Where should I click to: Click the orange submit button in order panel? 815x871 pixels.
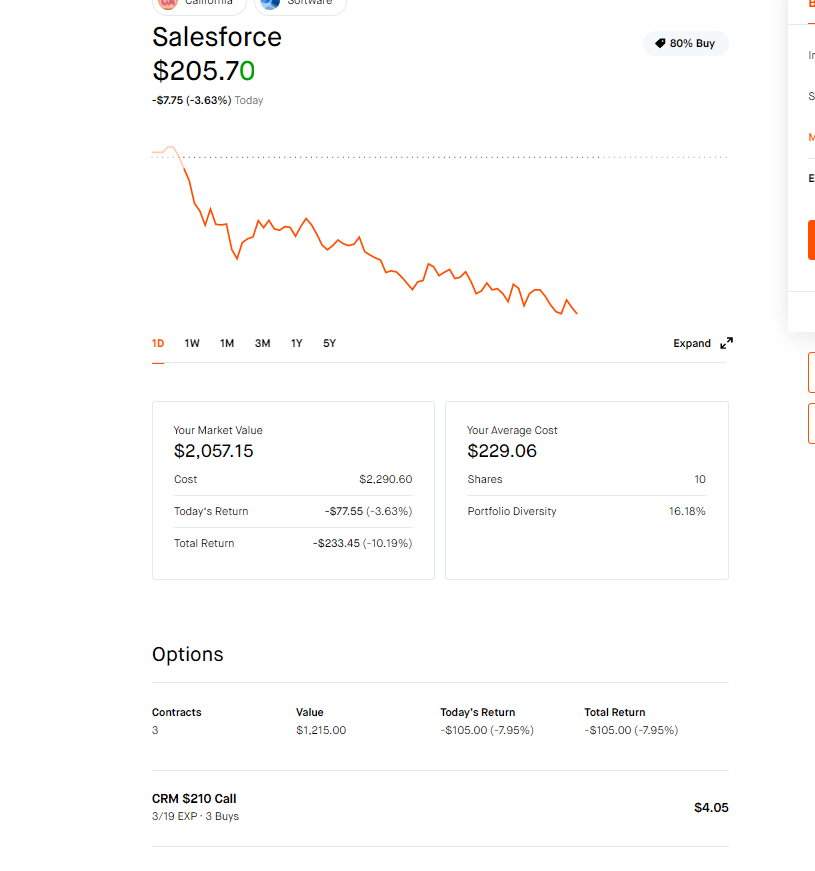point(811,240)
